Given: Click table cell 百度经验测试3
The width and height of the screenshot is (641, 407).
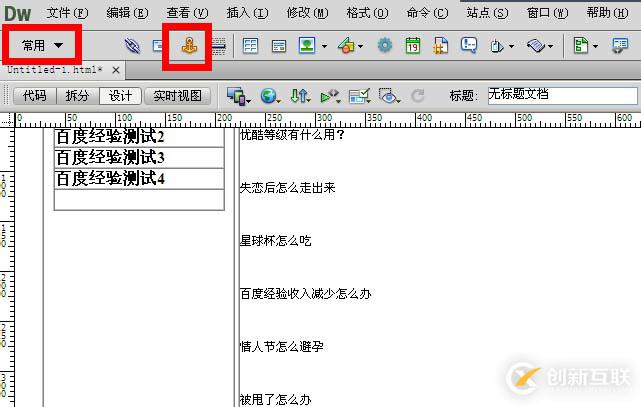Looking at the screenshot, I should click(139, 158).
